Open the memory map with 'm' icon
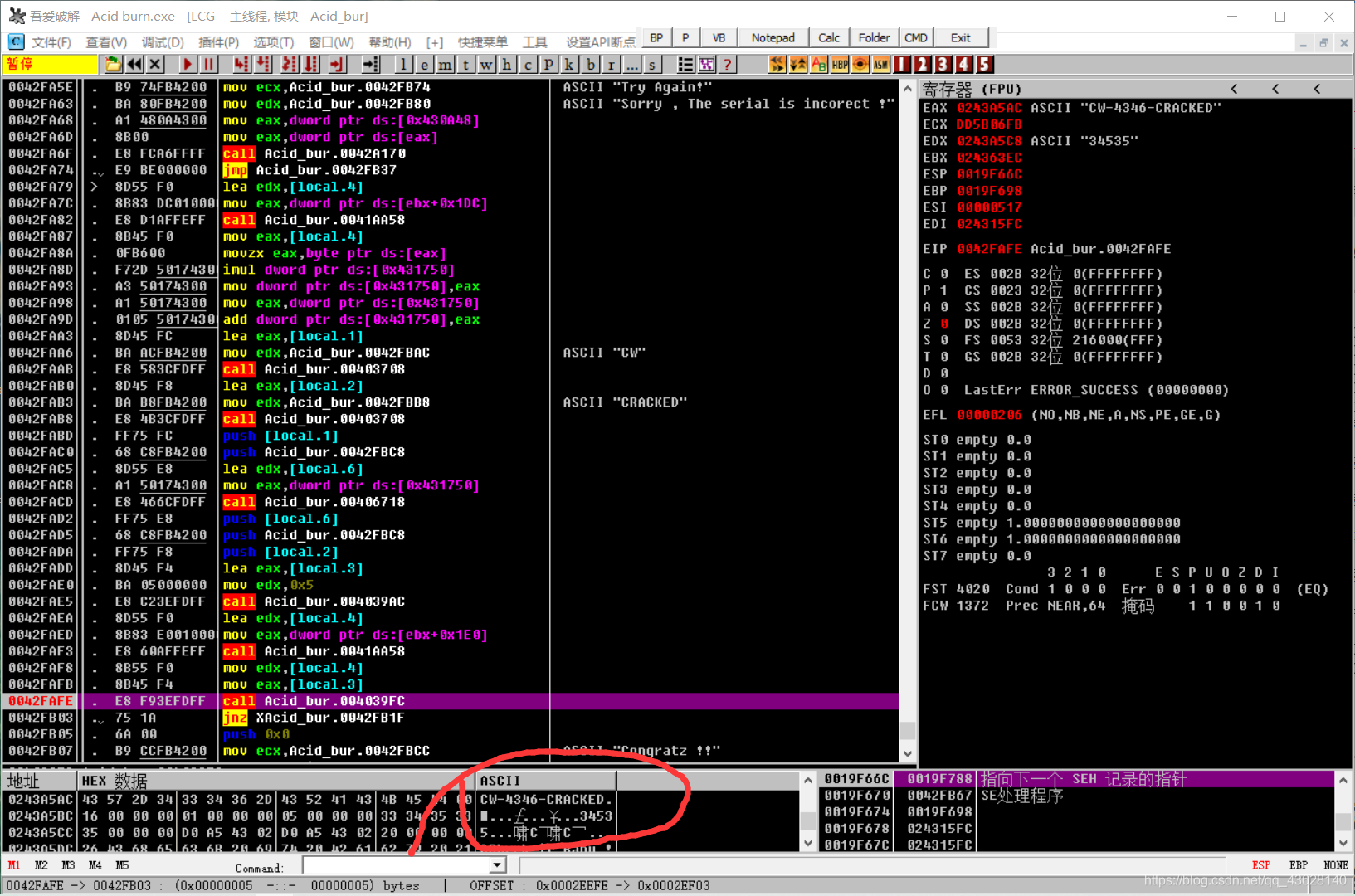The width and height of the screenshot is (1355, 896). 445,64
